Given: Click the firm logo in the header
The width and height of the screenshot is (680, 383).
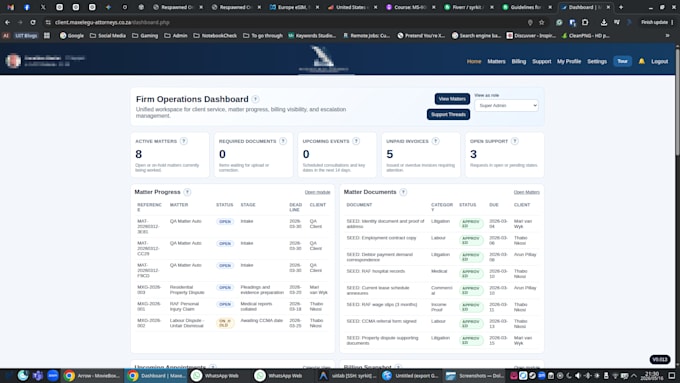Looking at the screenshot, I should tap(323, 59).
